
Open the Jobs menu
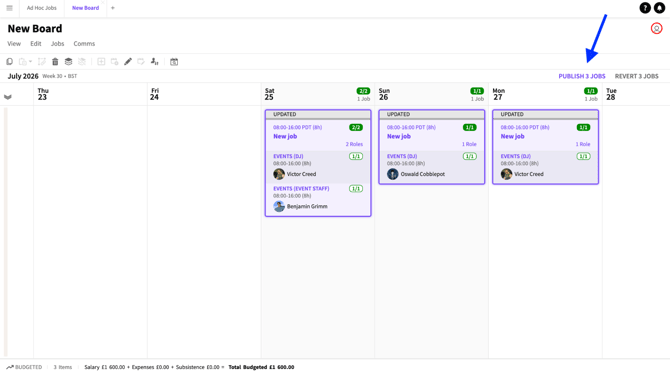(57, 44)
